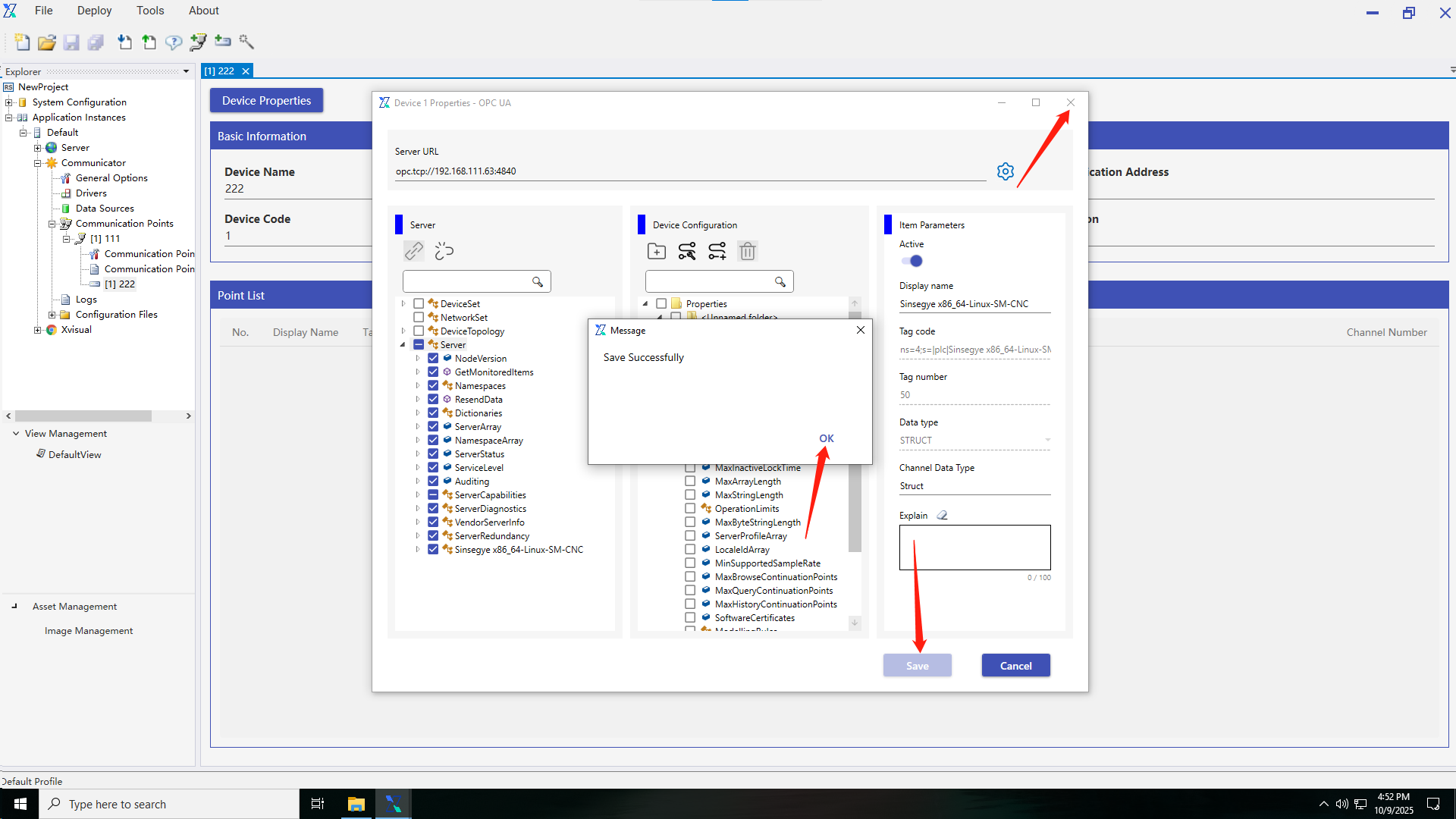1456x819 pixels.
Task: Click the open project folder toolbar icon
Action: [x=47, y=42]
